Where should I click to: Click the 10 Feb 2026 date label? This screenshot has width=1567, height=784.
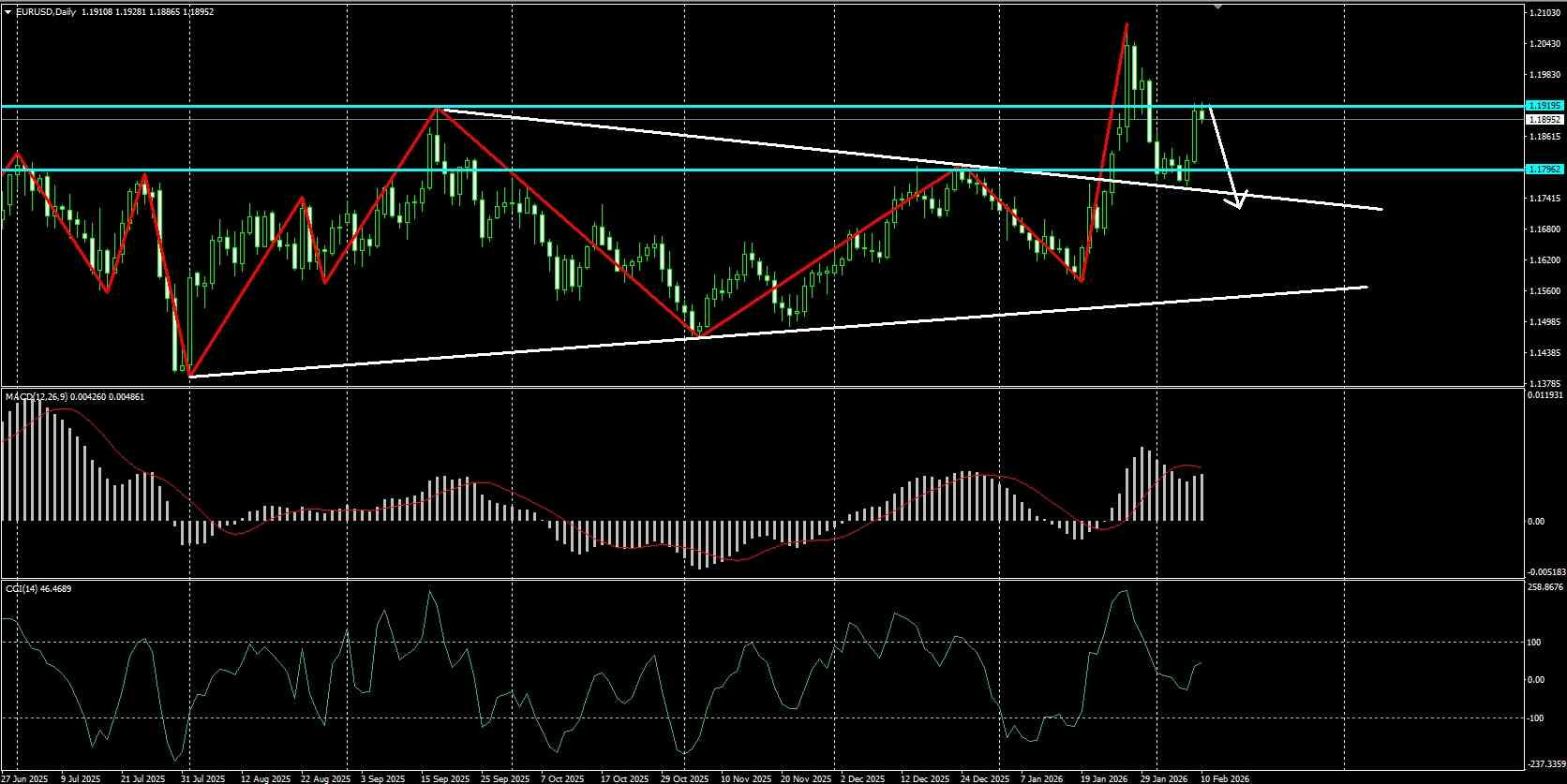tap(1226, 778)
